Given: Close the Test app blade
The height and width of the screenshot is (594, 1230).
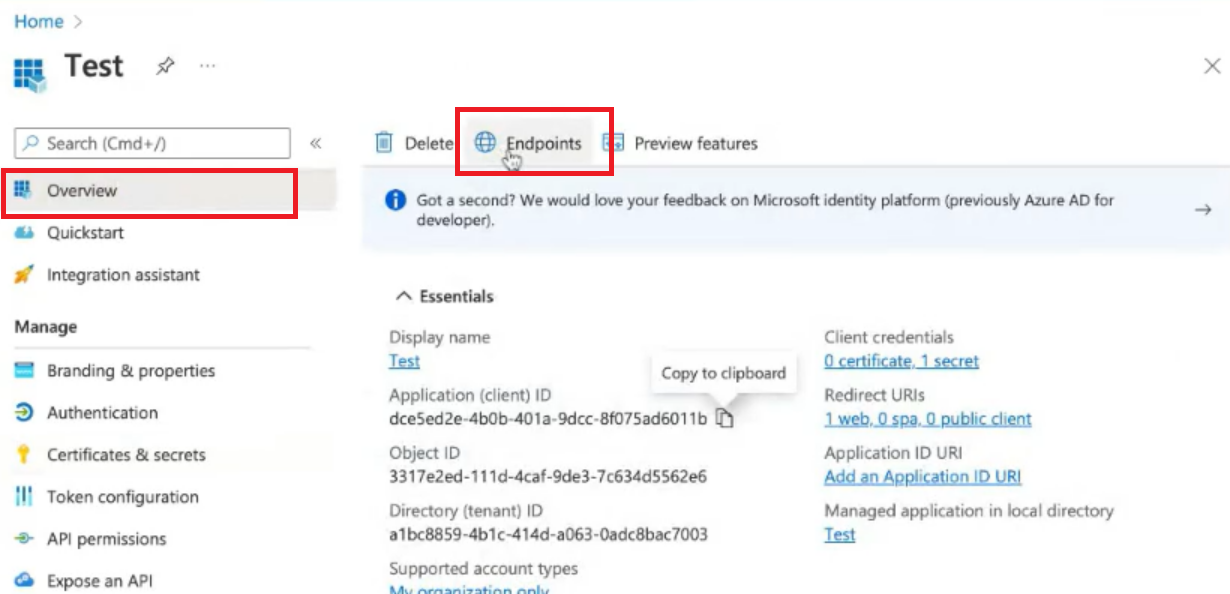Looking at the screenshot, I should click(x=1212, y=66).
